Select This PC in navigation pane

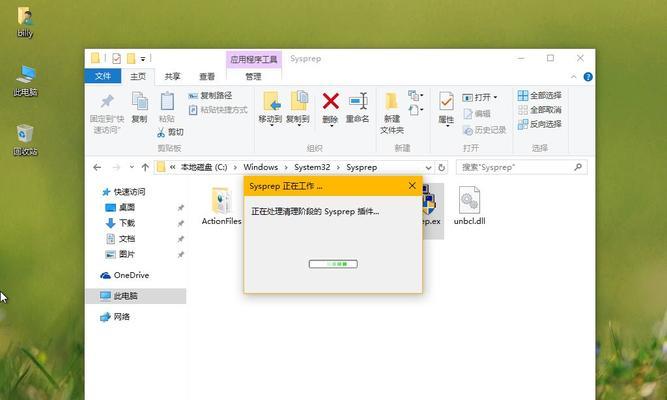pos(136,296)
